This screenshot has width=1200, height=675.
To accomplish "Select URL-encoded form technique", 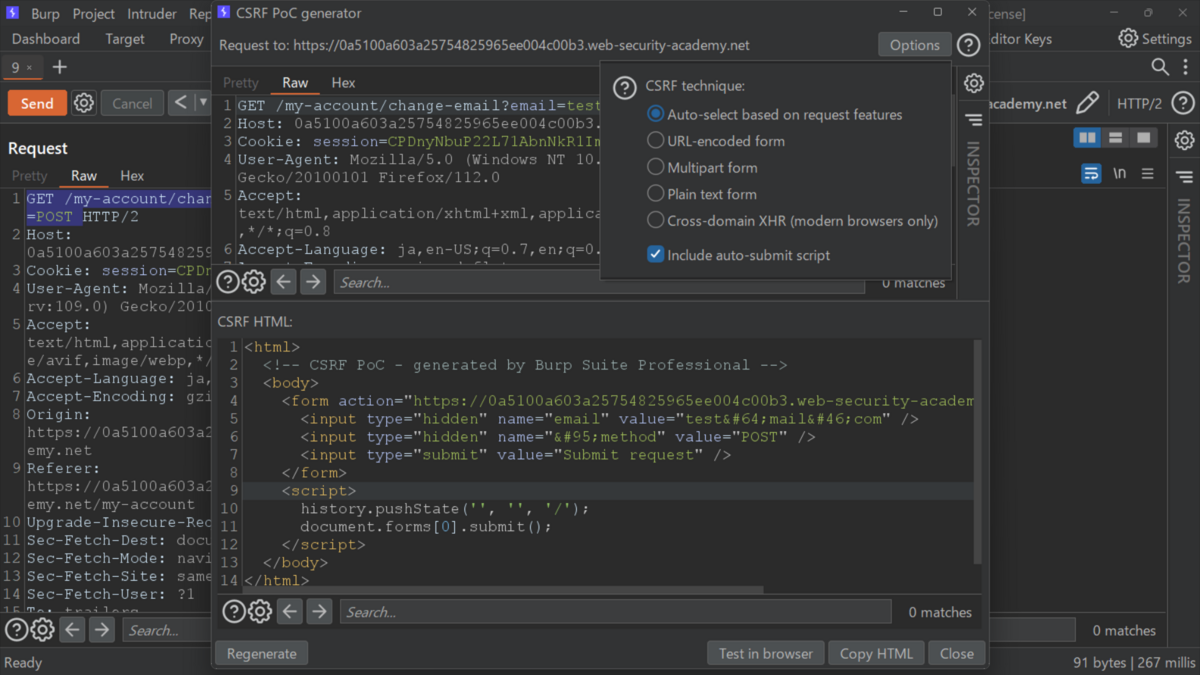I will coord(716,141).
